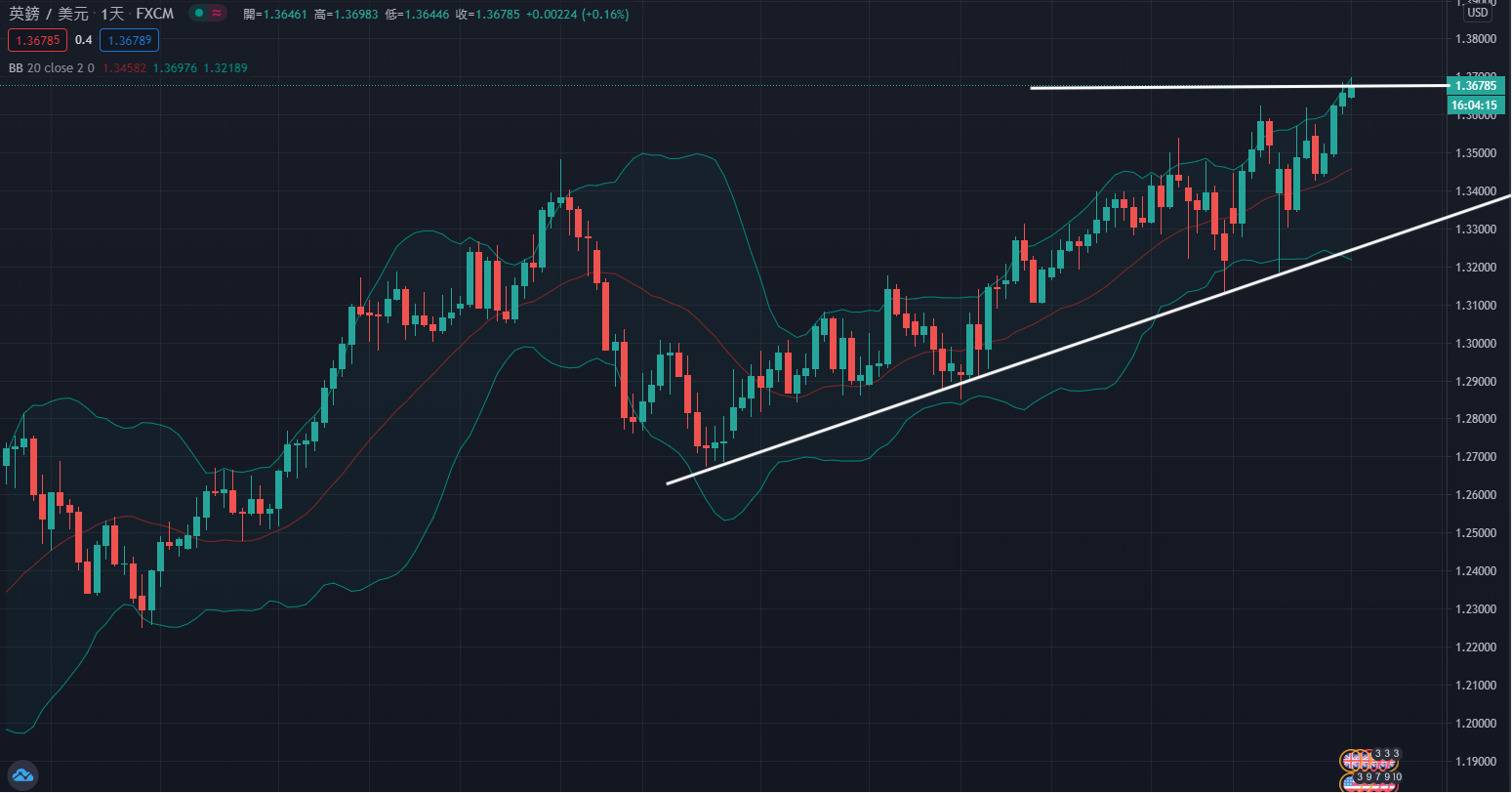Click the 1天 timeframe label in the title
The image size is (1512, 793).
tap(113, 15)
